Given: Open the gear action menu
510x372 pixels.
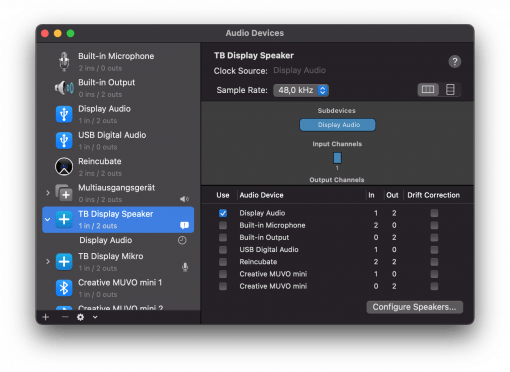Looking at the screenshot, I should pyautogui.click(x=80, y=317).
